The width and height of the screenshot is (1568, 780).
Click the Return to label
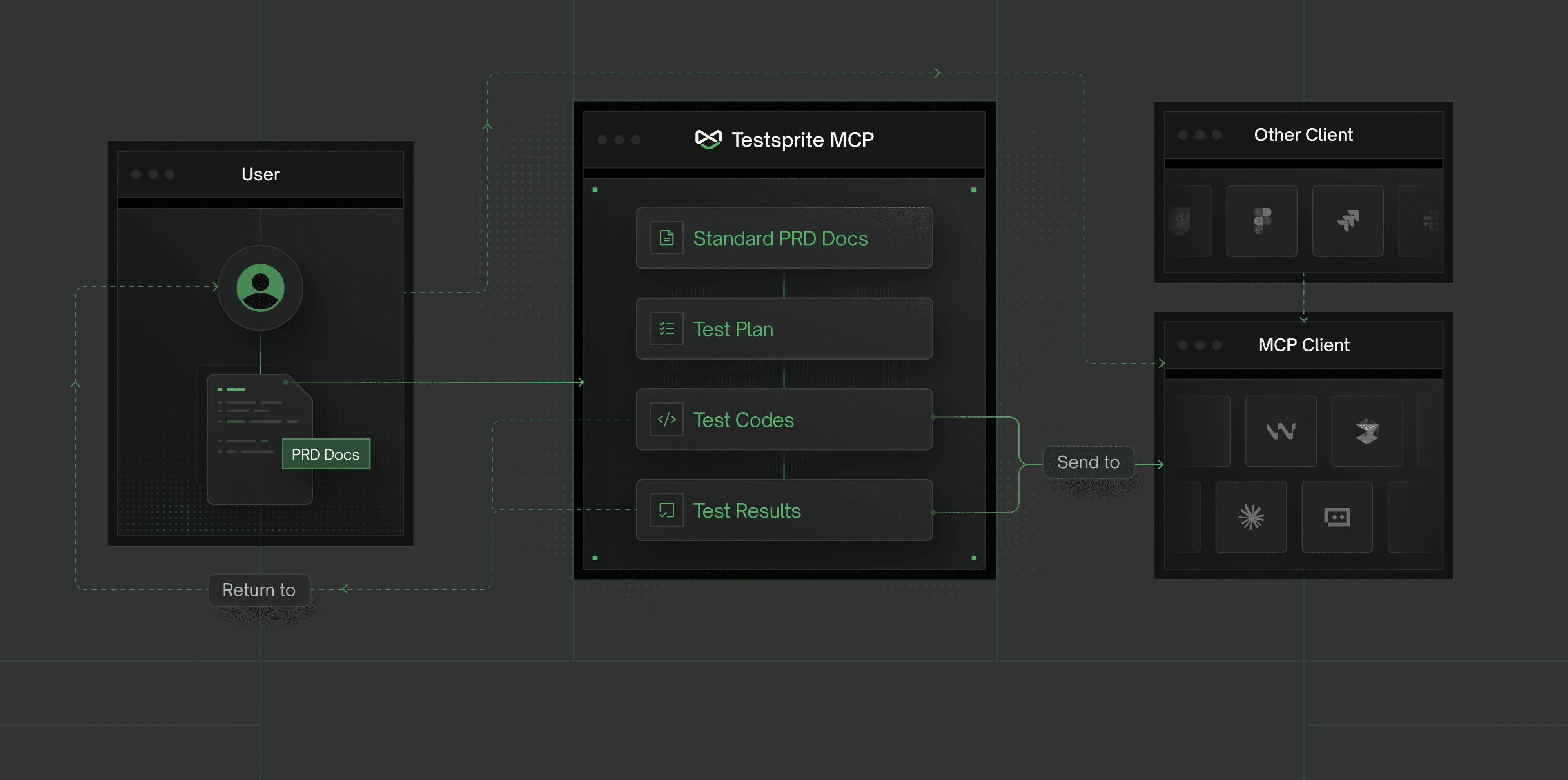click(x=259, y=589)
